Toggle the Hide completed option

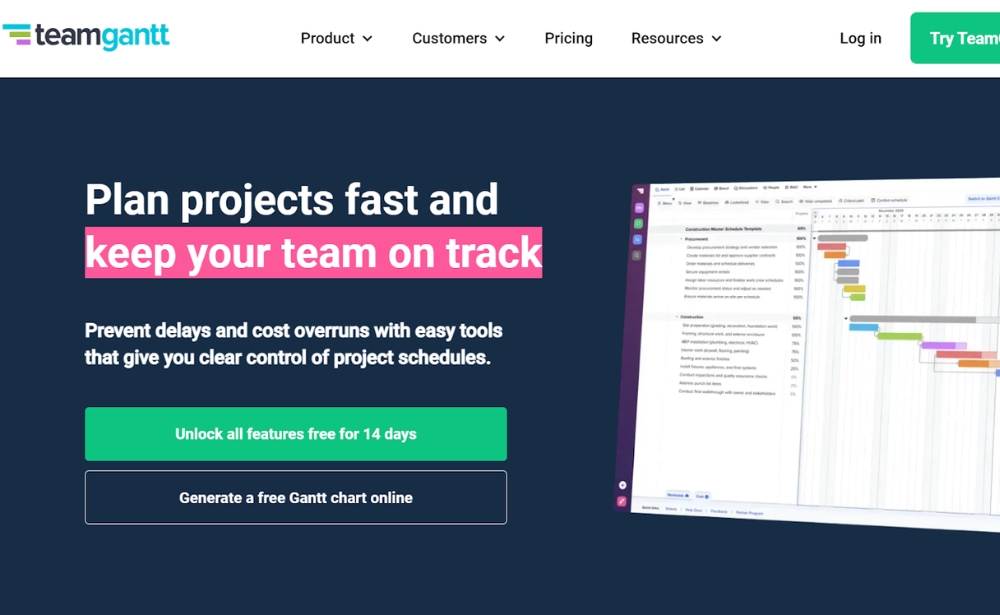click(814, 200)
